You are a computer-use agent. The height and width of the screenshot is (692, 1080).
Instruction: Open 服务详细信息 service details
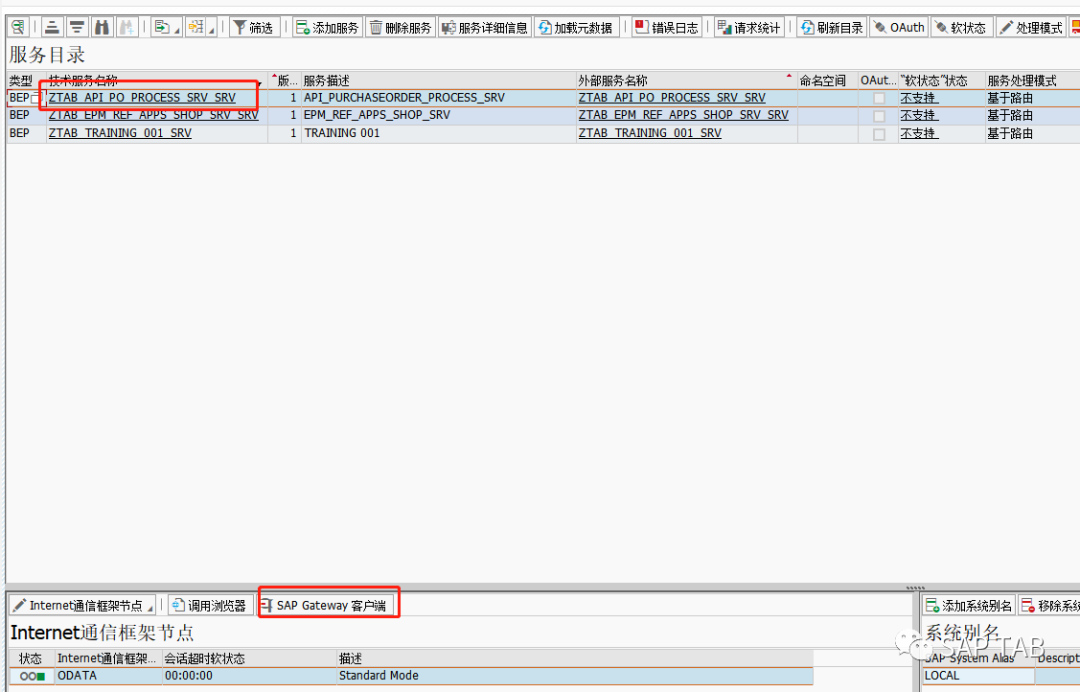tap(485, 28)
